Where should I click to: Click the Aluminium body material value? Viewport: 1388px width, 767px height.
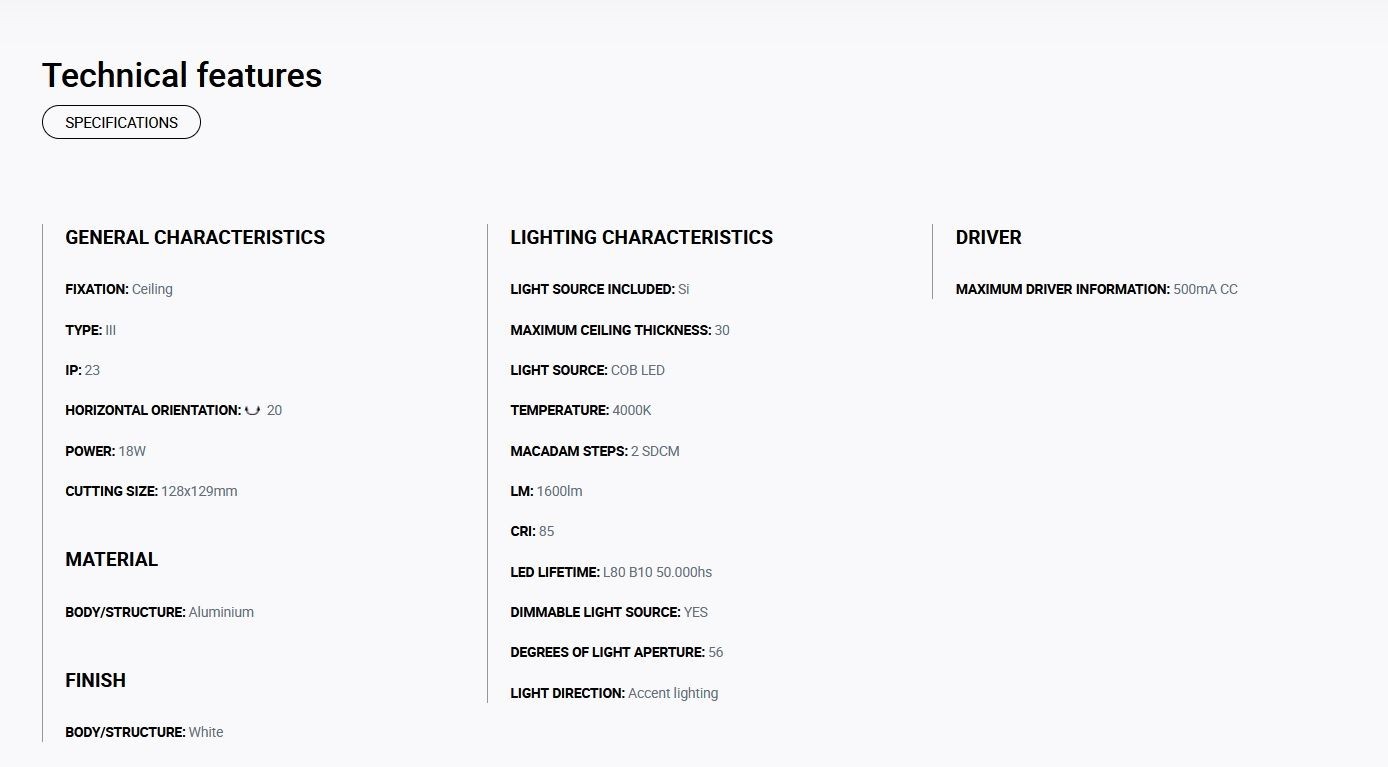(x=221, y=612)
